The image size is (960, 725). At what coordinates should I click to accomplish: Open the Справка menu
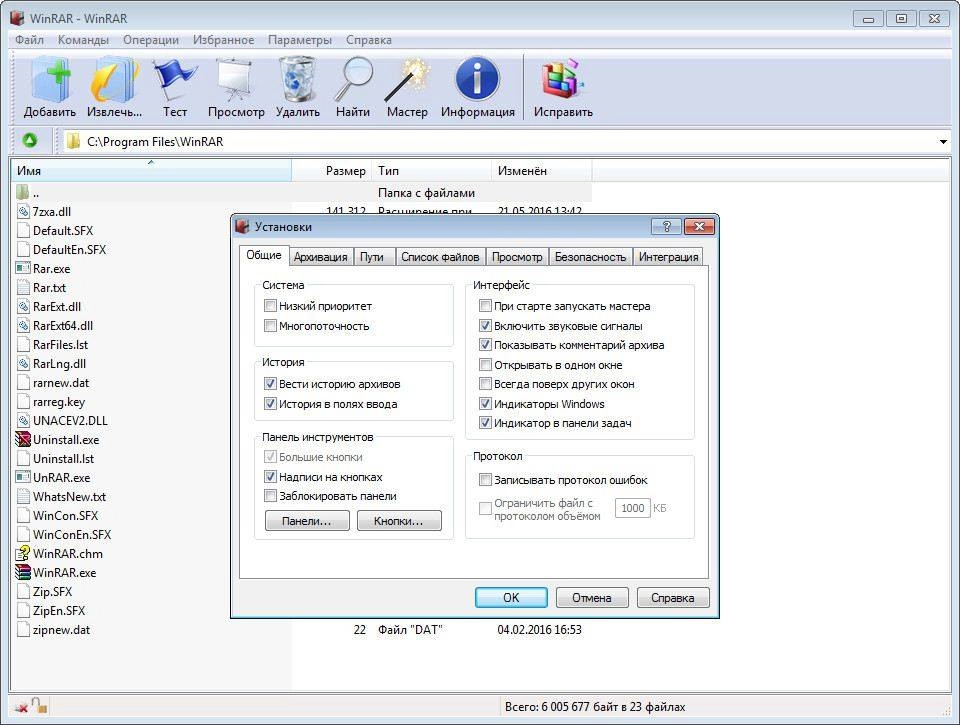369,40
